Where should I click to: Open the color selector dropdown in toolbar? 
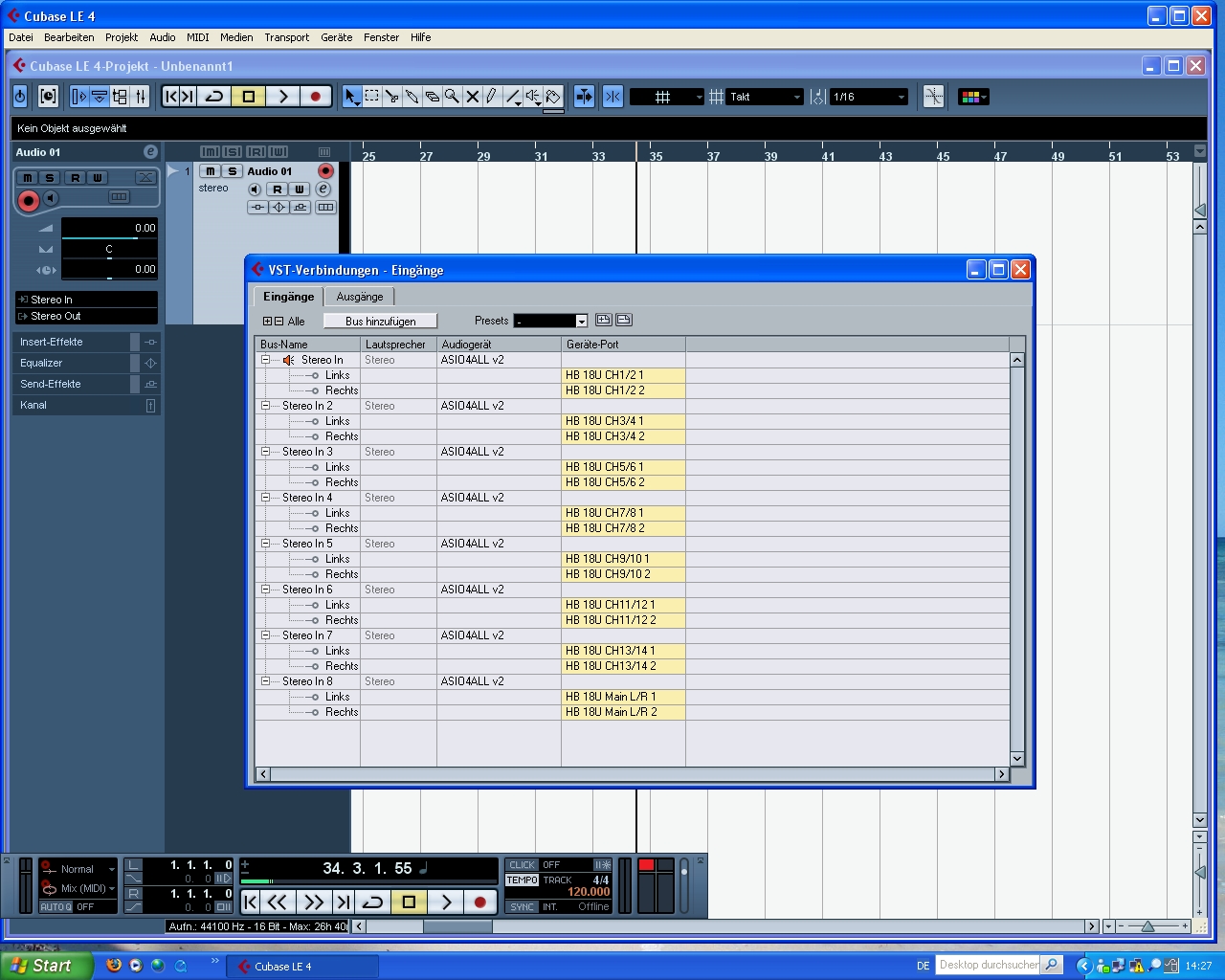973,97
